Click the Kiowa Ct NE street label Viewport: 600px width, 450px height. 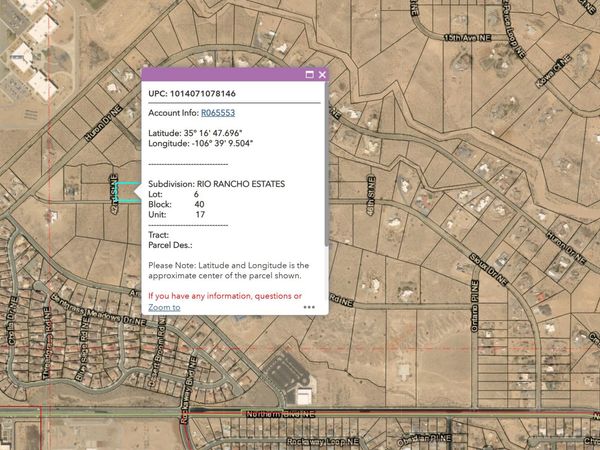(x=553, y=71)
